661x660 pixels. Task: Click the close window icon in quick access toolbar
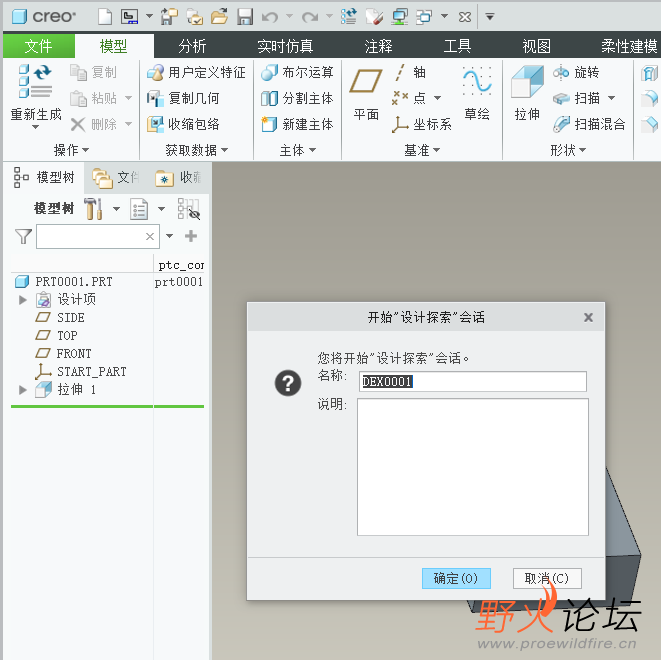point(465,17)
